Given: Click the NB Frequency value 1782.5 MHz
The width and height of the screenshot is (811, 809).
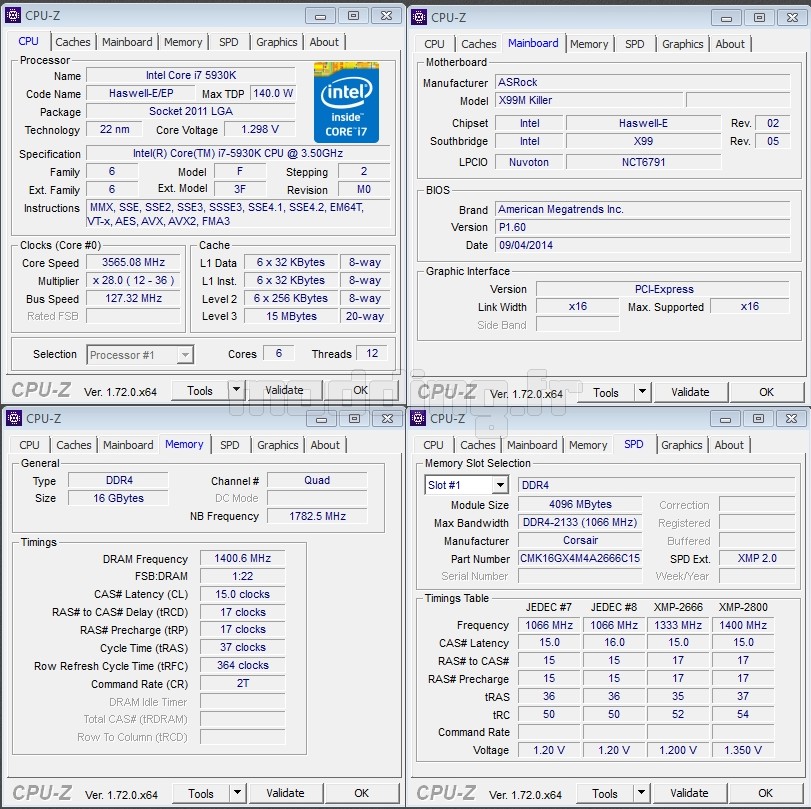Looking at the screenshot, I should [318, 516].
